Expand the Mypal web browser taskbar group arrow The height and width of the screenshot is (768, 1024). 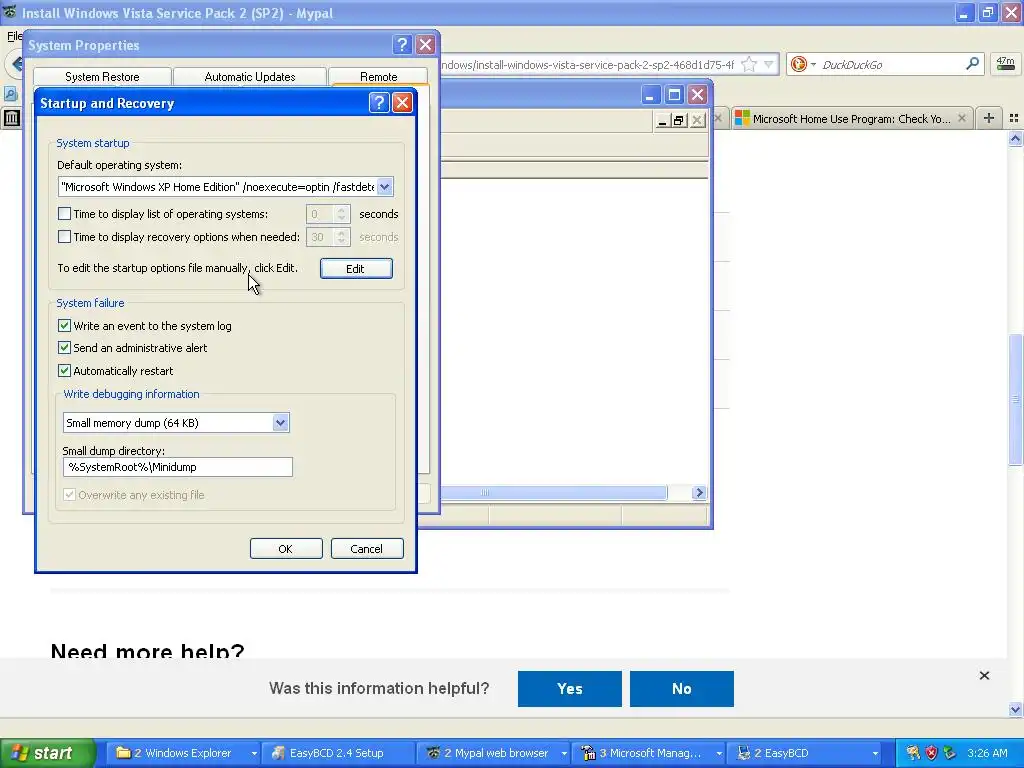[x=564, y=754]
